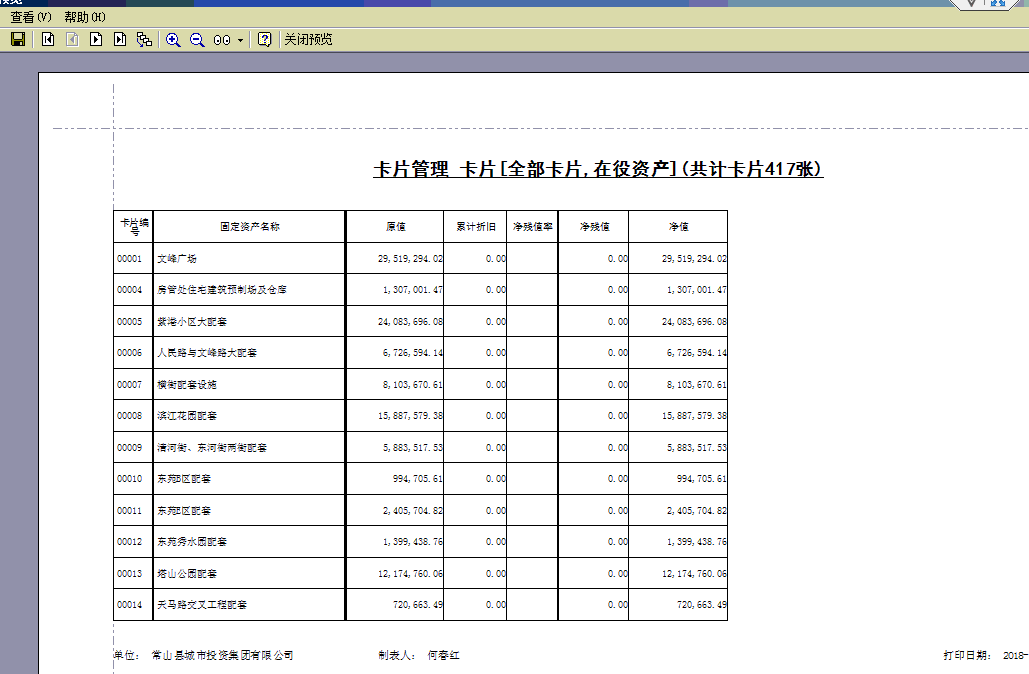
Task: Click net value 12,174,760.06 in 净值 column
Action: [694, 574]
